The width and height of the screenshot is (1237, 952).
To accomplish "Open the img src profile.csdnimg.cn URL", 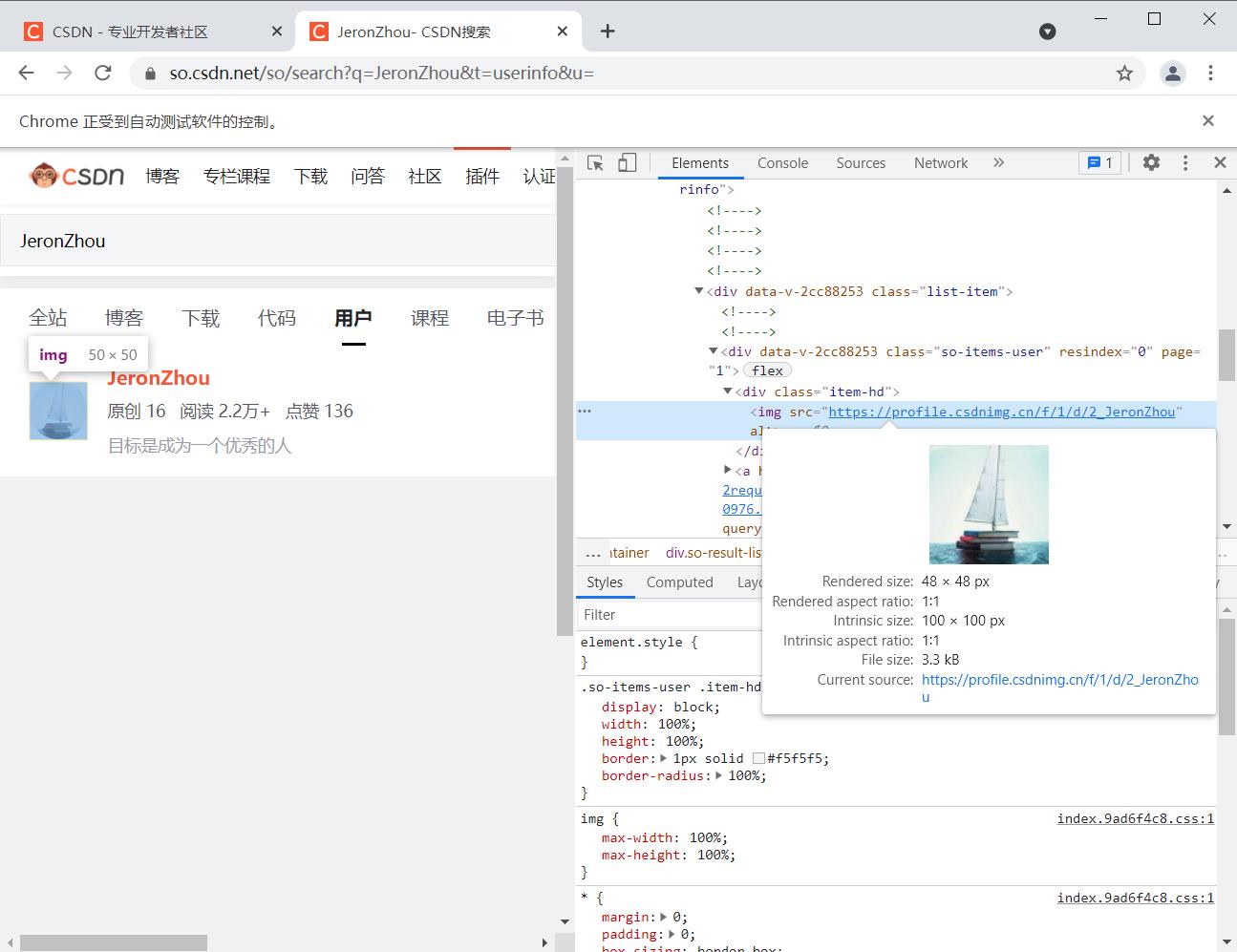I will click(1002, 412).
